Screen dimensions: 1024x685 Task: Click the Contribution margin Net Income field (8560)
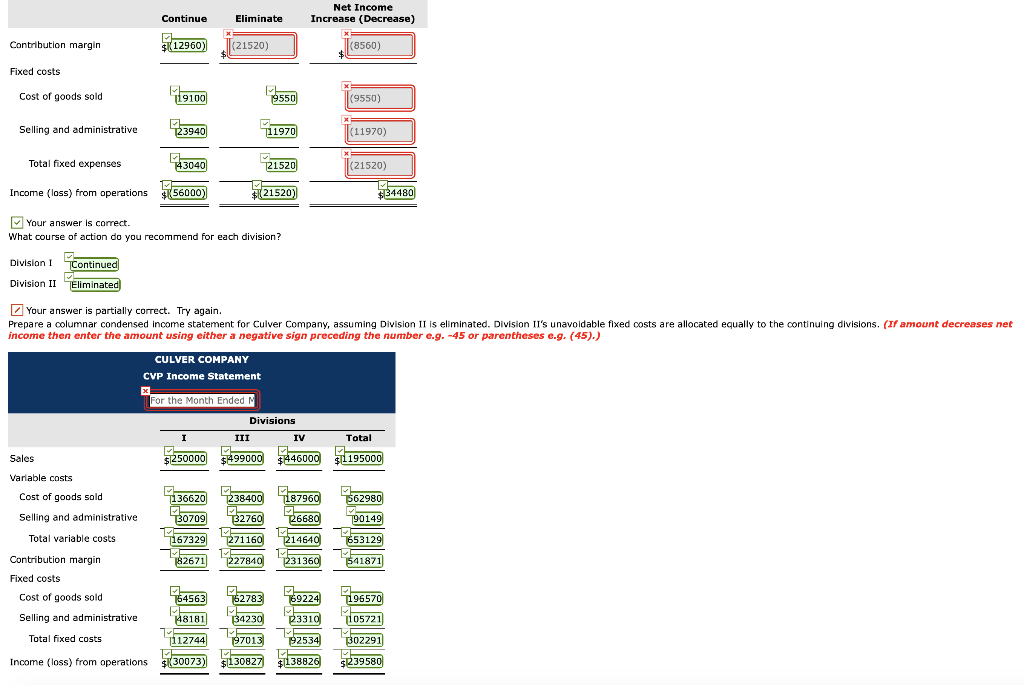379,46
